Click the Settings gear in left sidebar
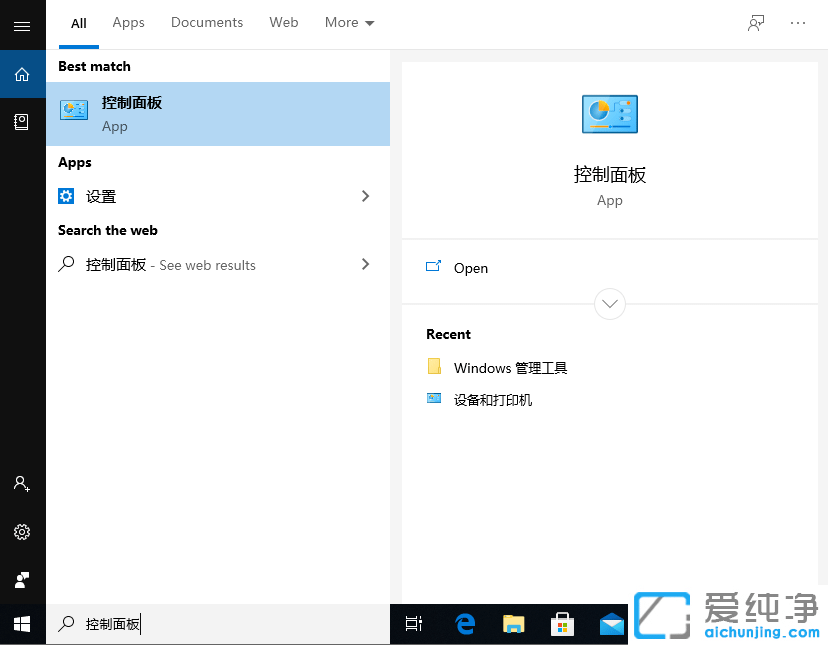Screen dimensions: 828x645 point(22,532)
